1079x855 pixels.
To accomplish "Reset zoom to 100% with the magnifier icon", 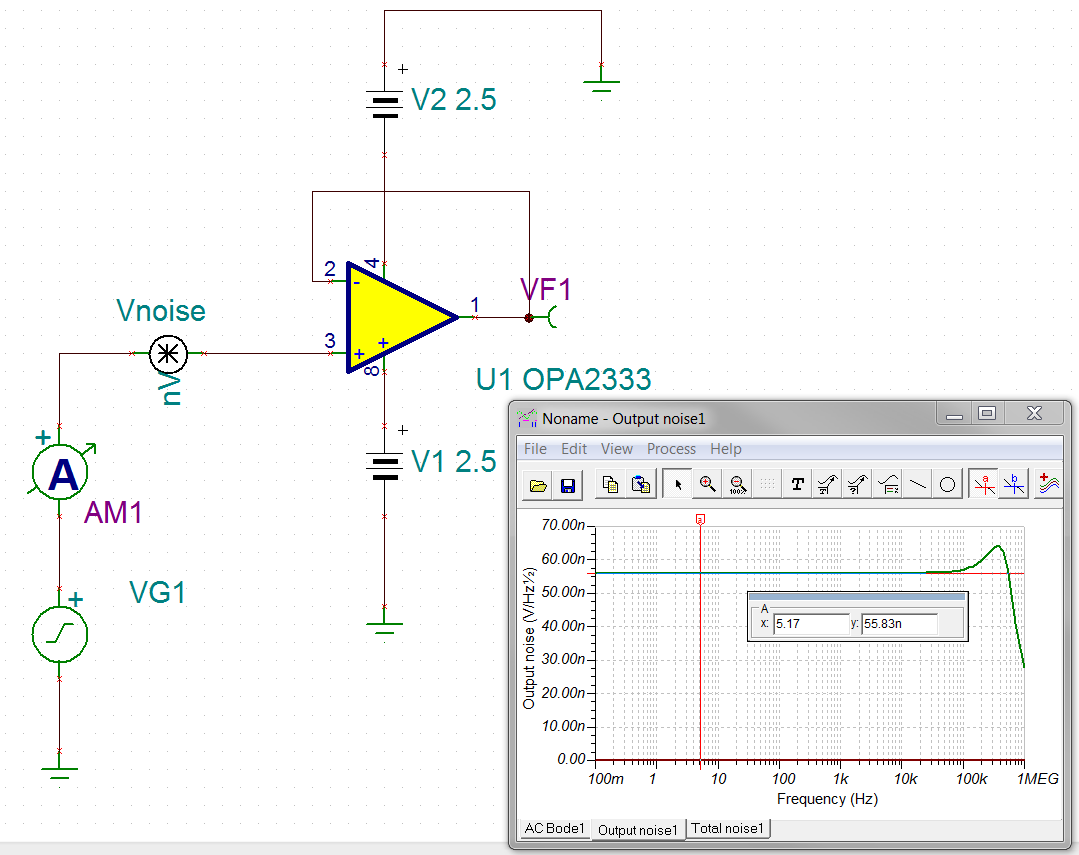I will [x=738, y=485].
